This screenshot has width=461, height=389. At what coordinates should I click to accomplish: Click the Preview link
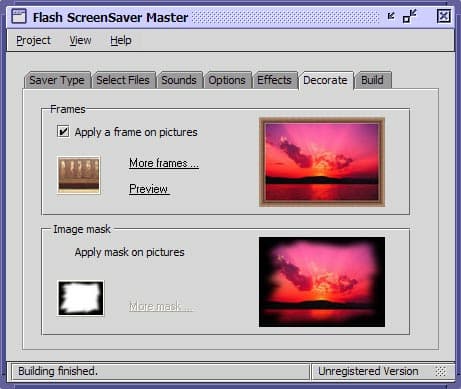(149, 189)
